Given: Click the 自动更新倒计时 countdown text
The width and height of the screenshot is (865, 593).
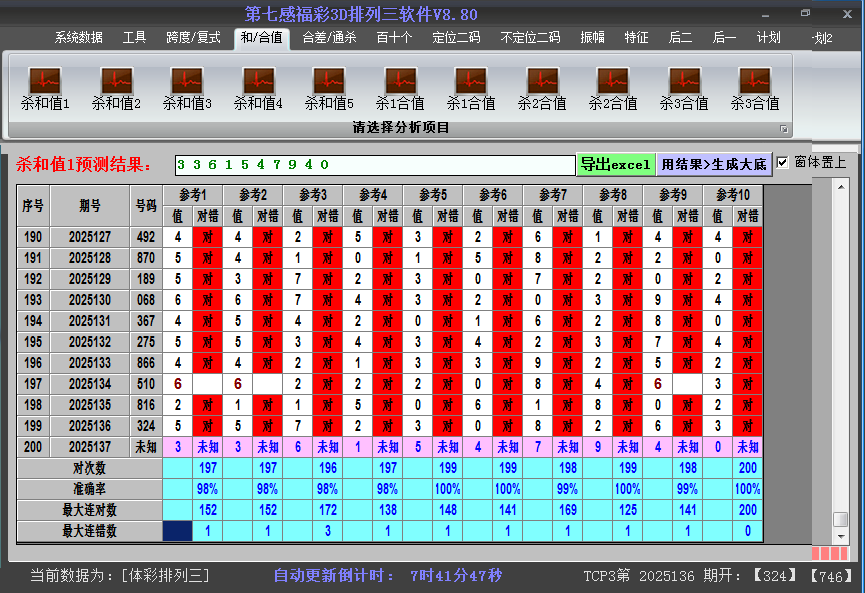Looking at the screenshot, I should coord(388,576).
